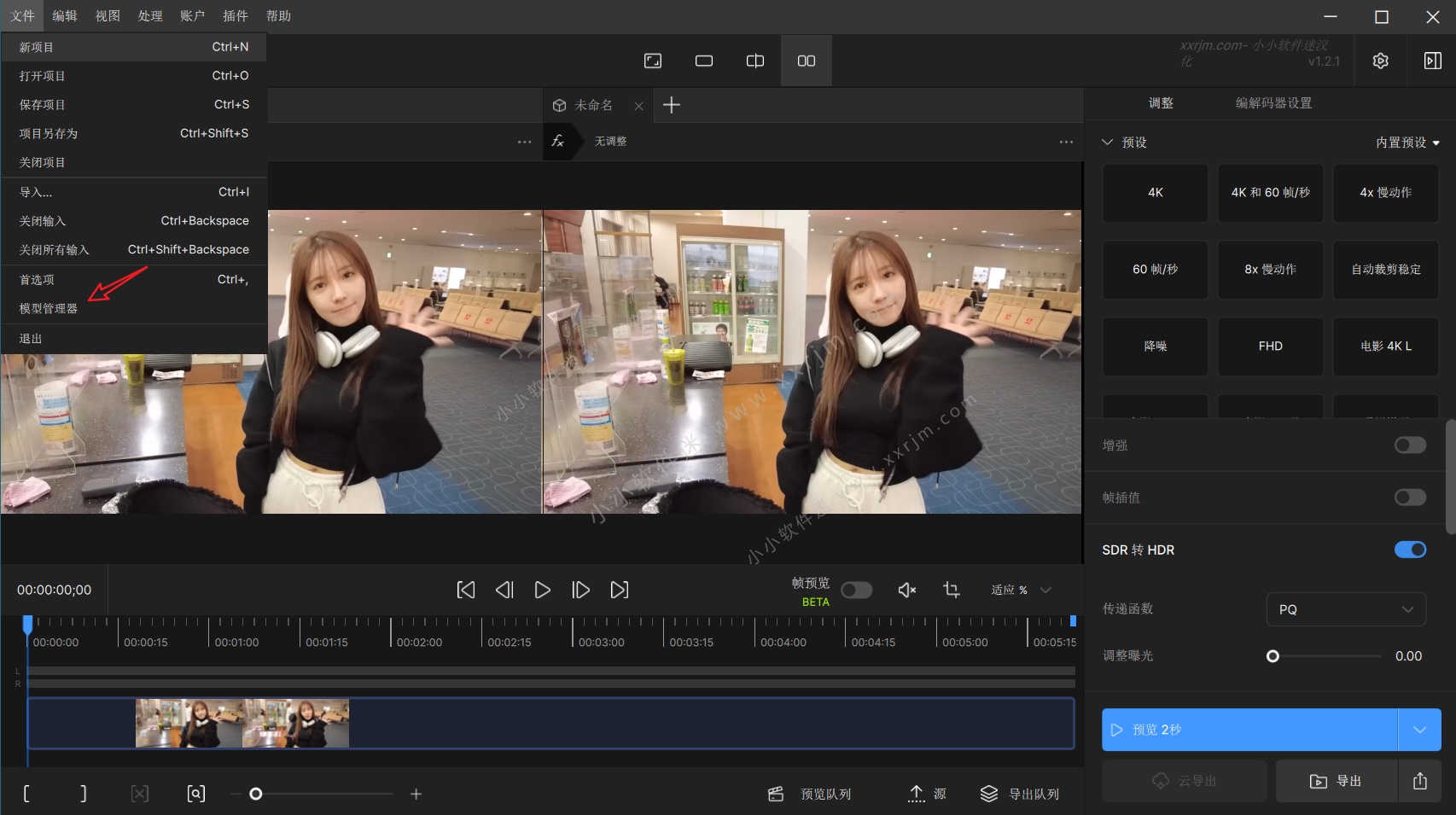Collapse the right side panel icon
Screen dimensions: 1456x815
point(1432,61)
